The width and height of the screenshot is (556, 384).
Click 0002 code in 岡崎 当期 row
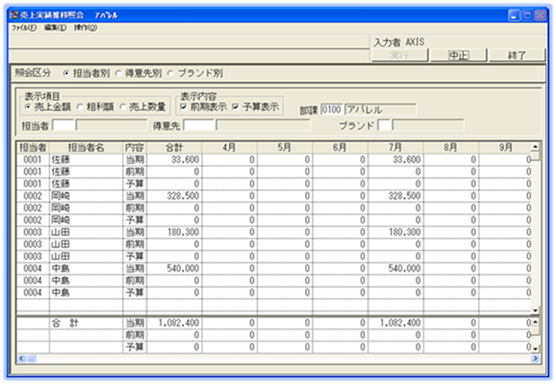(x=33, y=196)
